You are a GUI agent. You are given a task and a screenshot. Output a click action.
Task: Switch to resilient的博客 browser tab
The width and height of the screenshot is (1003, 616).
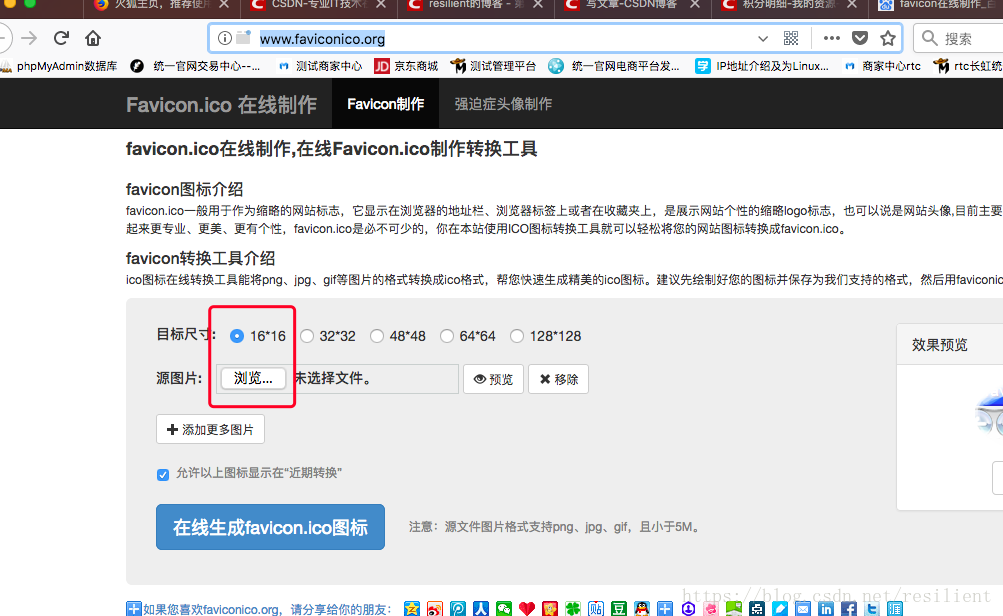point(475,5)
